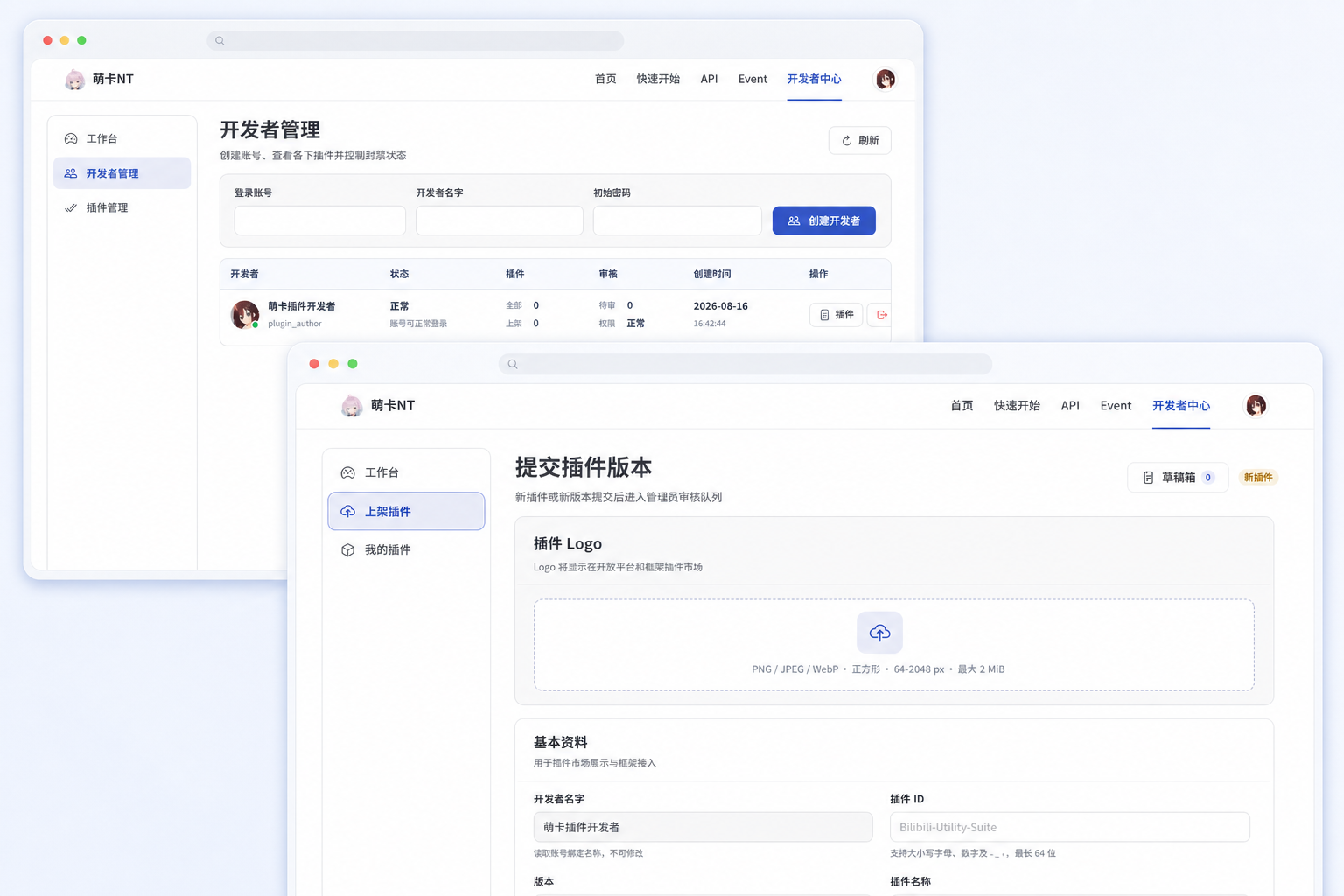Click the 插件 Logo section title
This screenshot has width=1344, height=896.
[568, 543]
